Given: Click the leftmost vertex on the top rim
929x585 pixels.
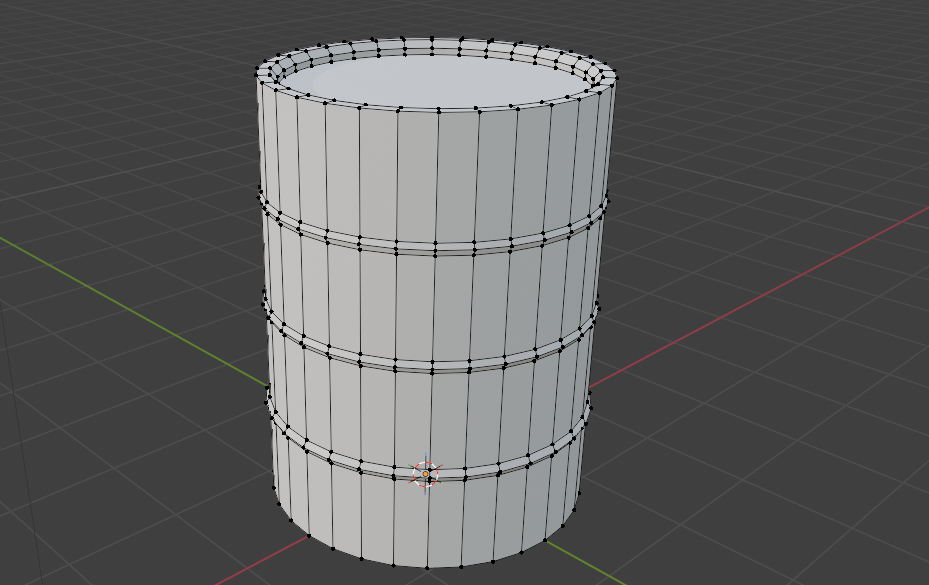Looking at the screenshot, I should click(x=257, y=74).
